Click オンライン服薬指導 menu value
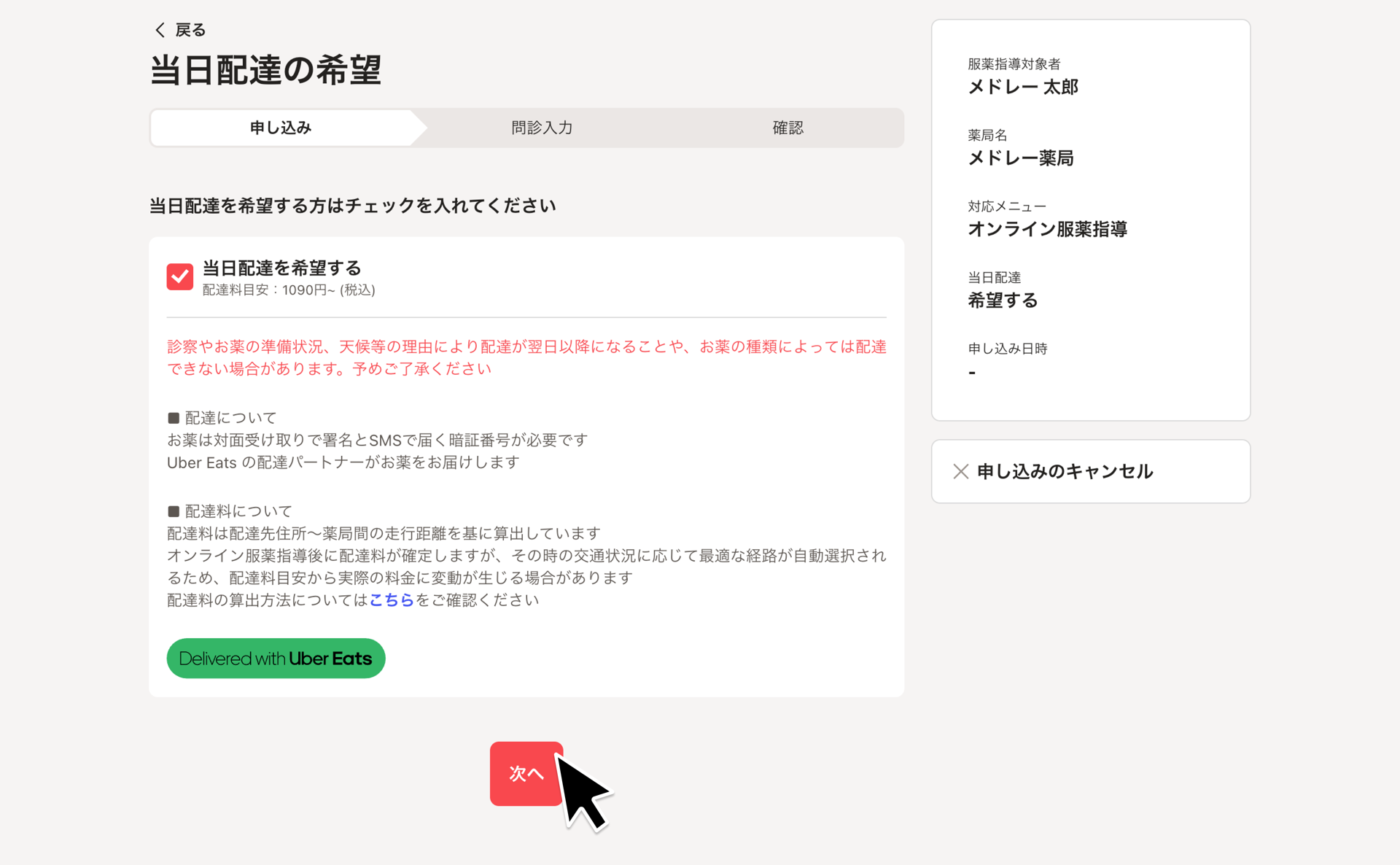 coord(1047,229)
